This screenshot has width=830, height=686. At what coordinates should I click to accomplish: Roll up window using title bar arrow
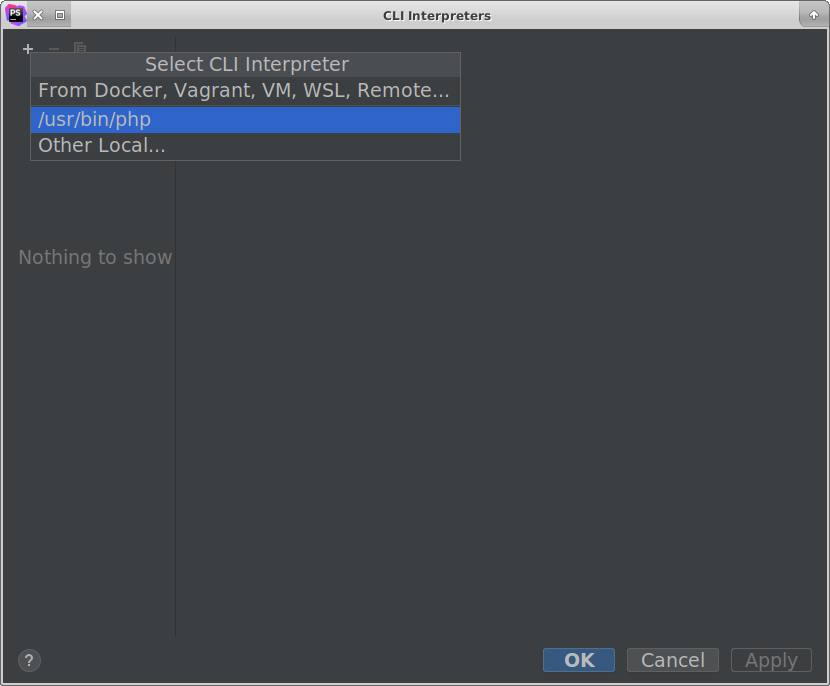pos(814,15)
